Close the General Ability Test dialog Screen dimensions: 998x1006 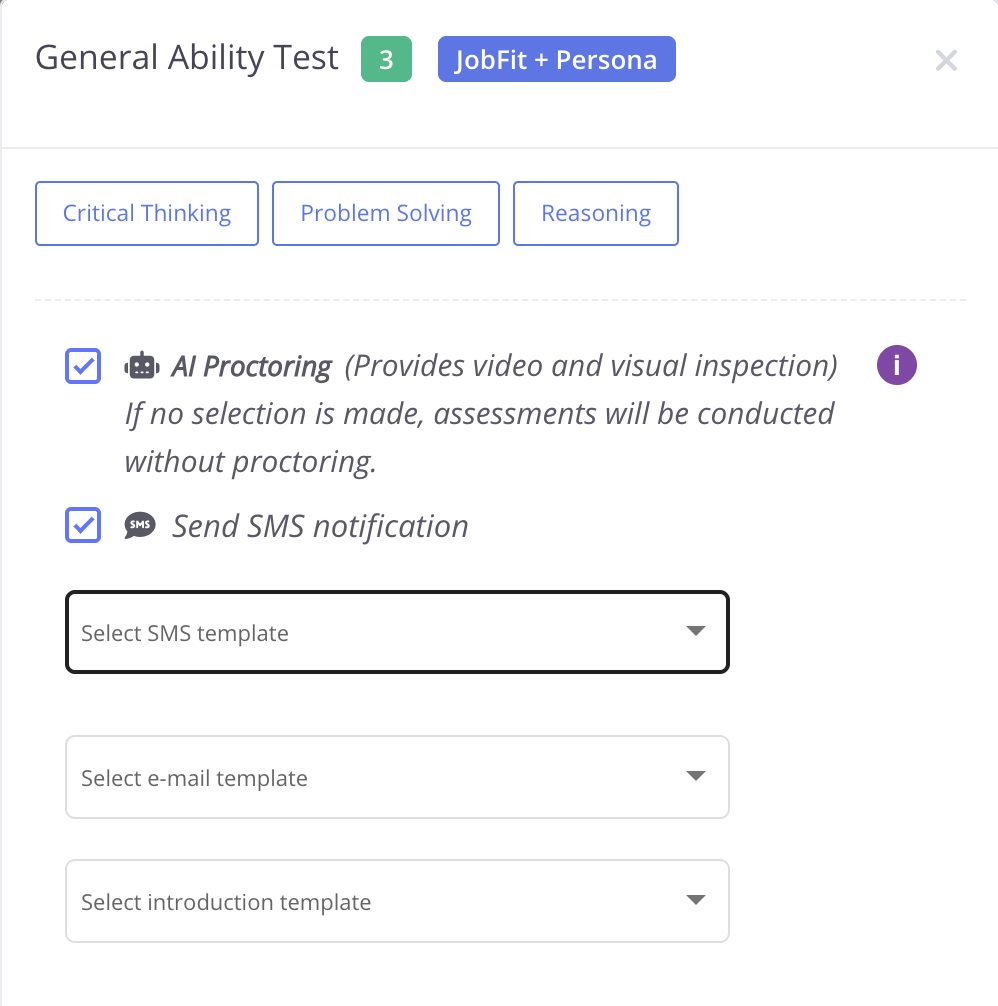945,61
